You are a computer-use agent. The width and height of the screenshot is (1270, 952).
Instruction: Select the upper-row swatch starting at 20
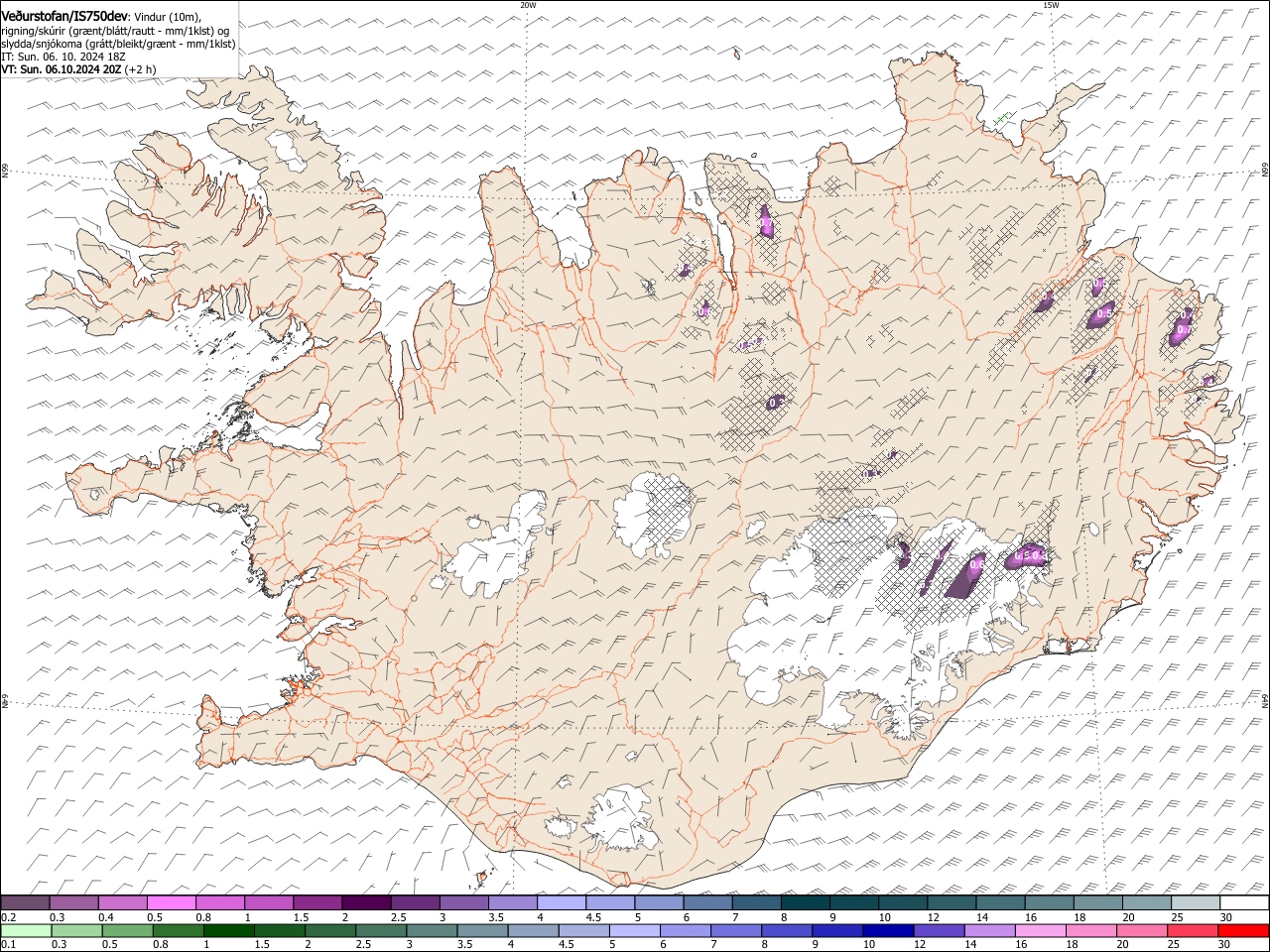[1147, 903]
